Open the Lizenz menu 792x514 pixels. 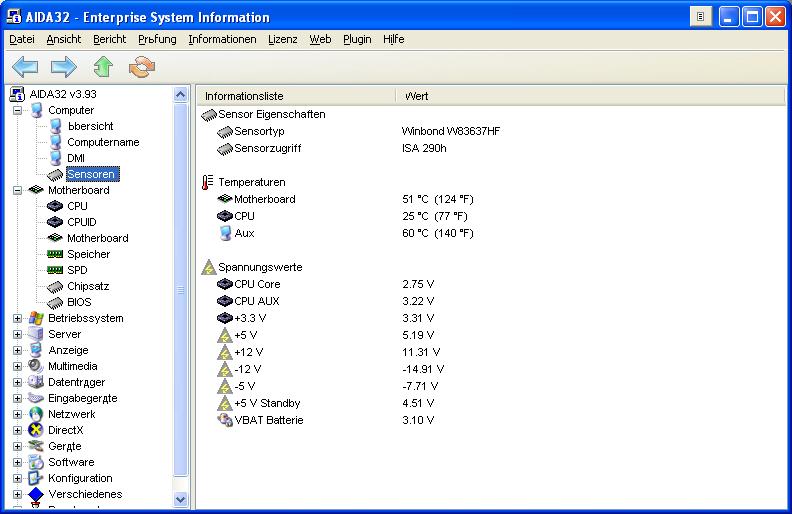point(283,39)
